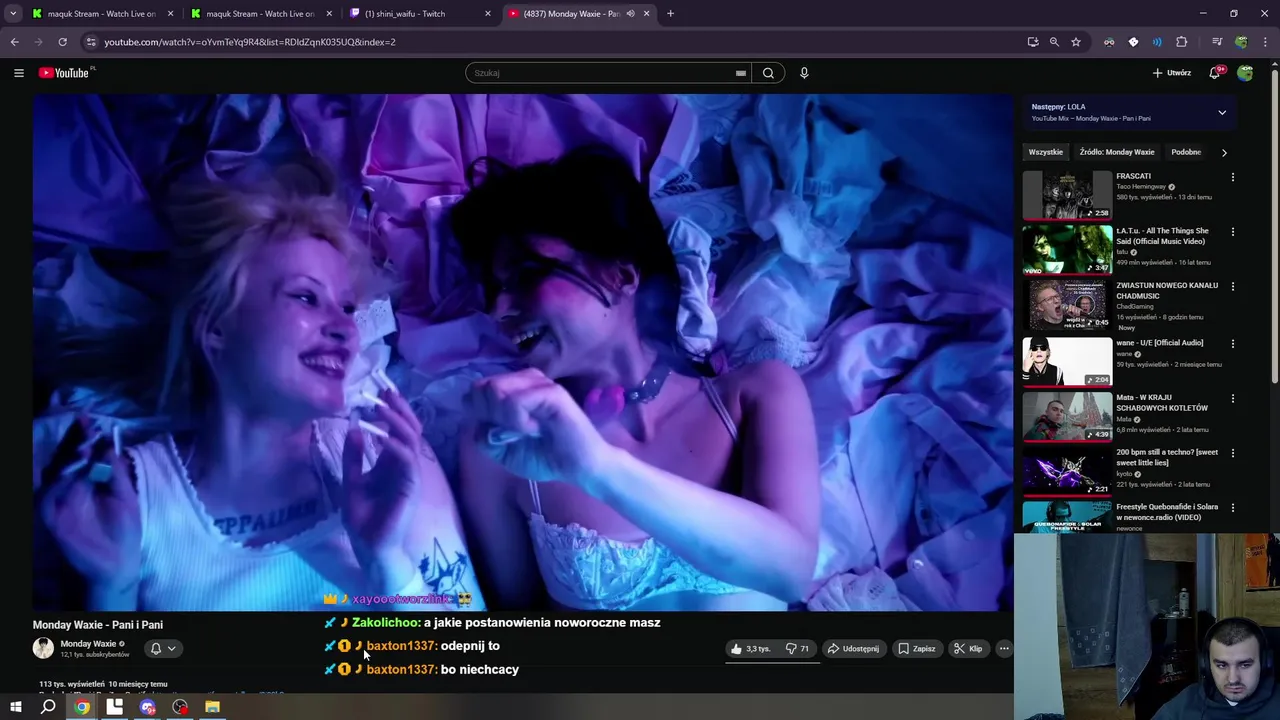Collapse the playlist panel with chevron
This screenshot has width=1280, height=720.
pos(1222,113)
